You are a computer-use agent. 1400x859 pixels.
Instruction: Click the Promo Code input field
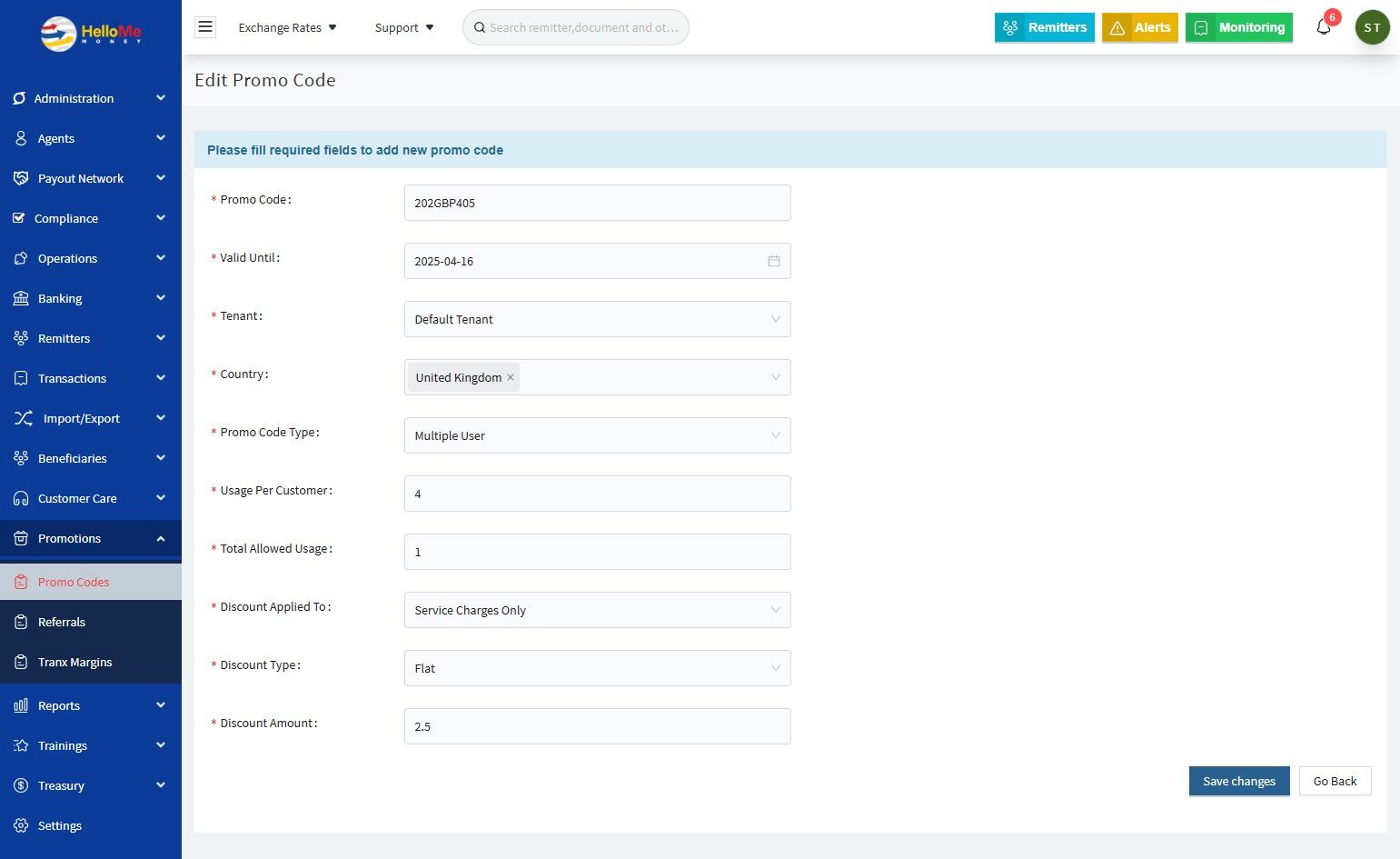point(597,203)
